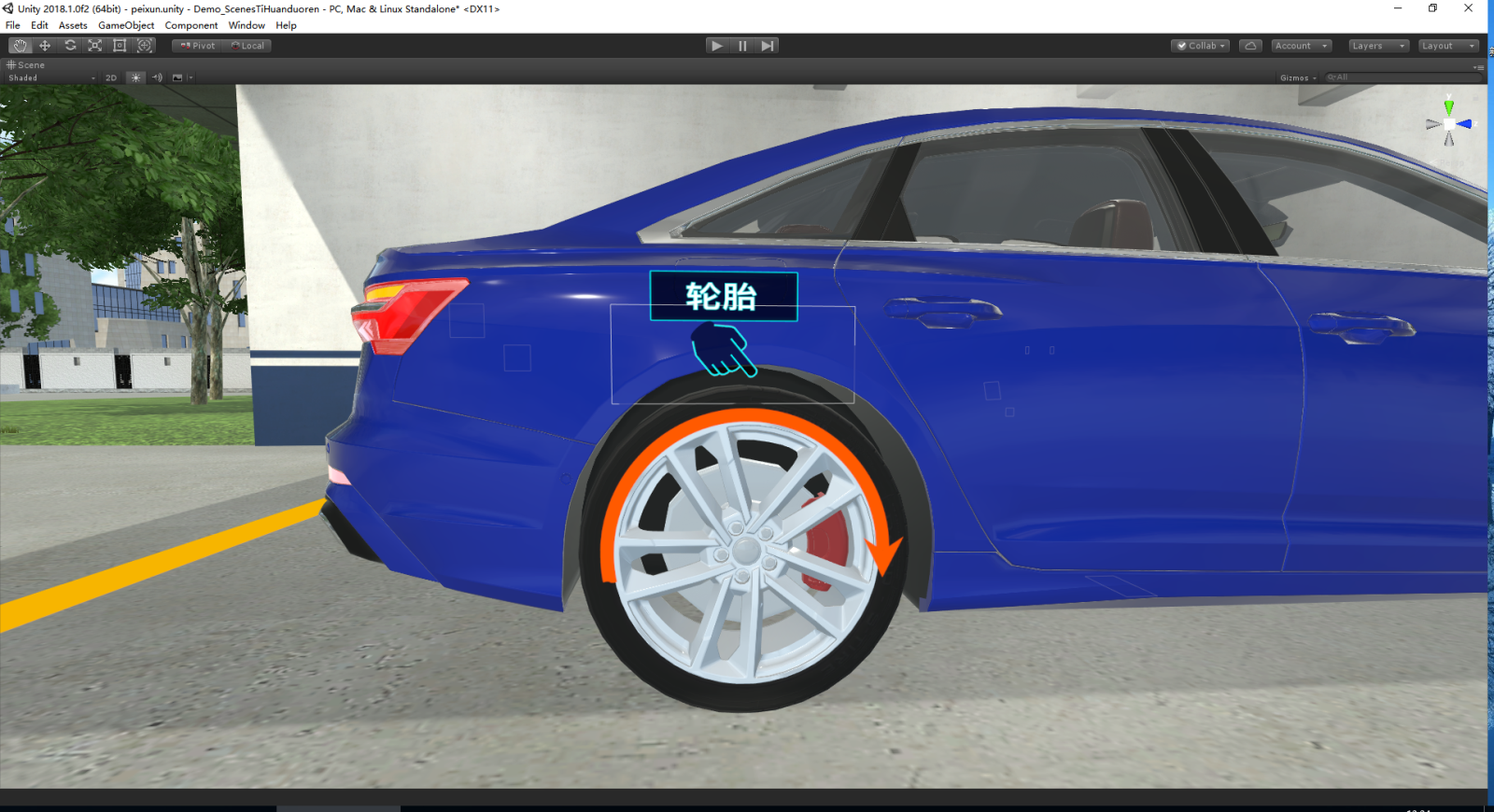Viewport: 1494px width, 812px height.
Task: Expand the Gizmos dropdown
Action: coord(1297,78)
